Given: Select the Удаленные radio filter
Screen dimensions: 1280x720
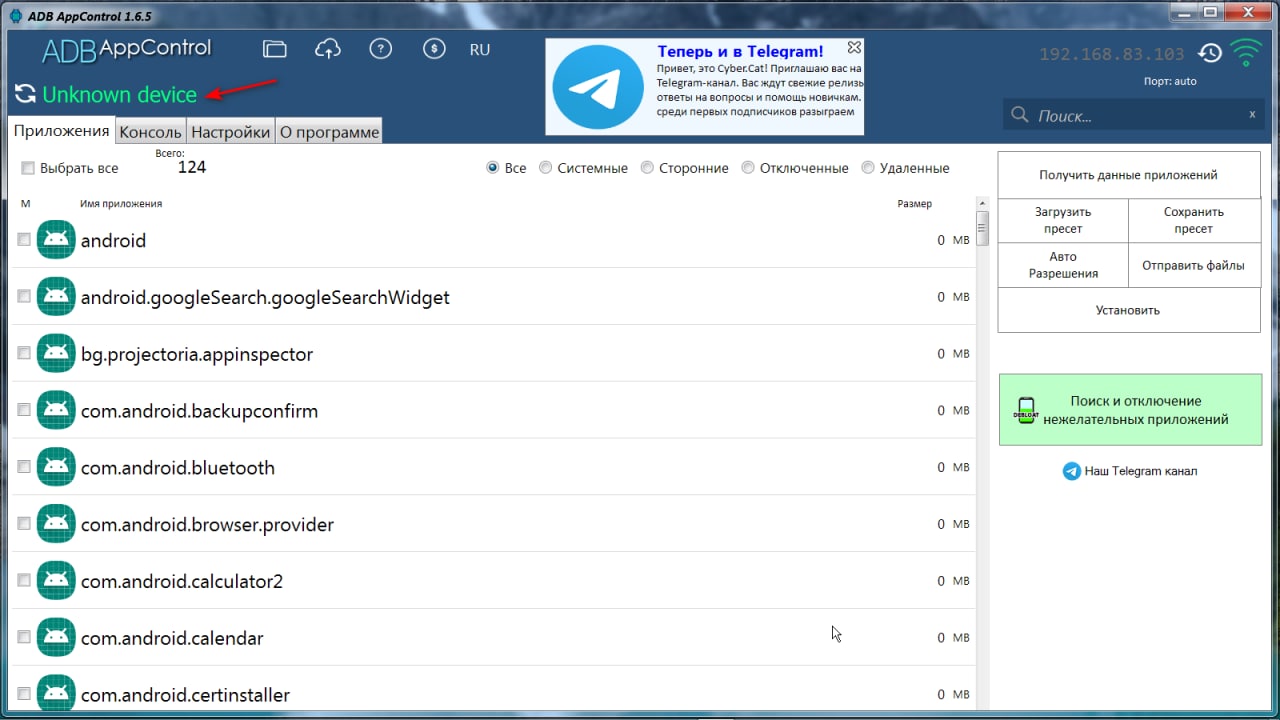Looking at the screenshot, I should tap(868, 168).
